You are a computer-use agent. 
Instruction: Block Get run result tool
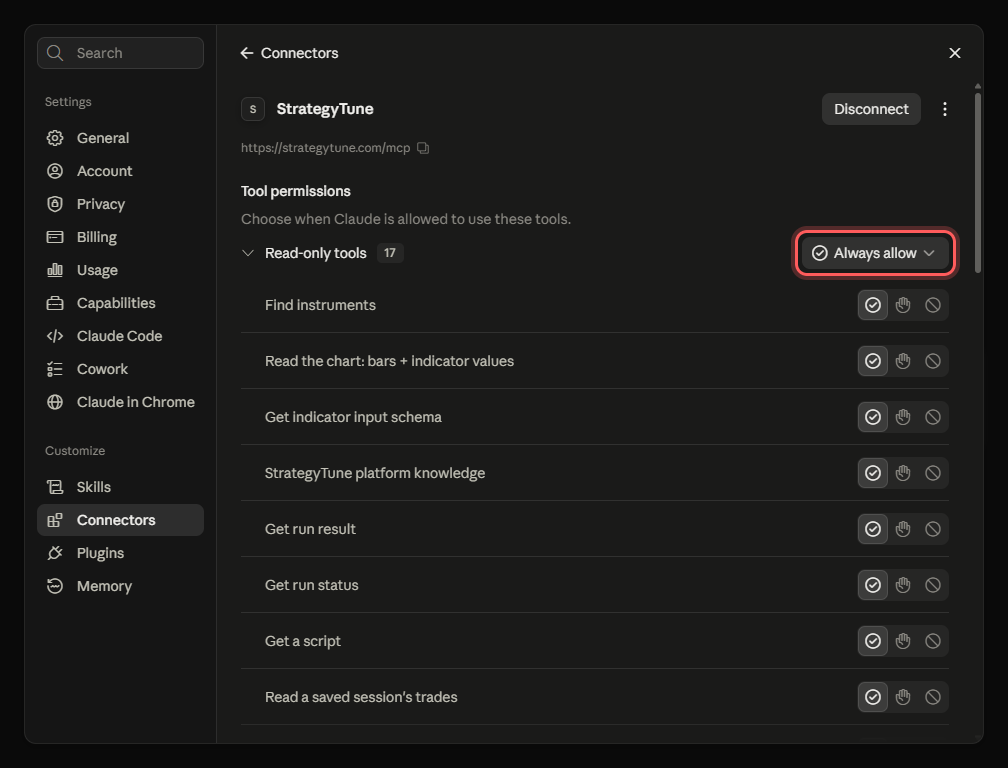[933, 529]
